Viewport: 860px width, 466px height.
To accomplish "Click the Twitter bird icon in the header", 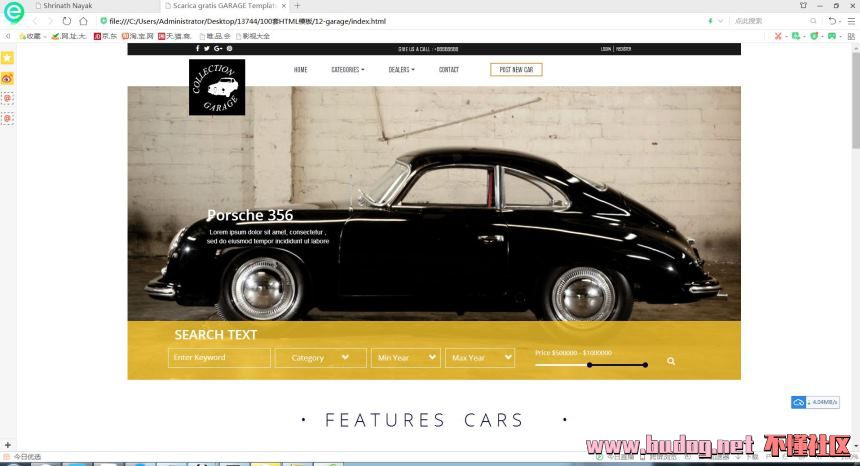I will [x=207, y=48].
